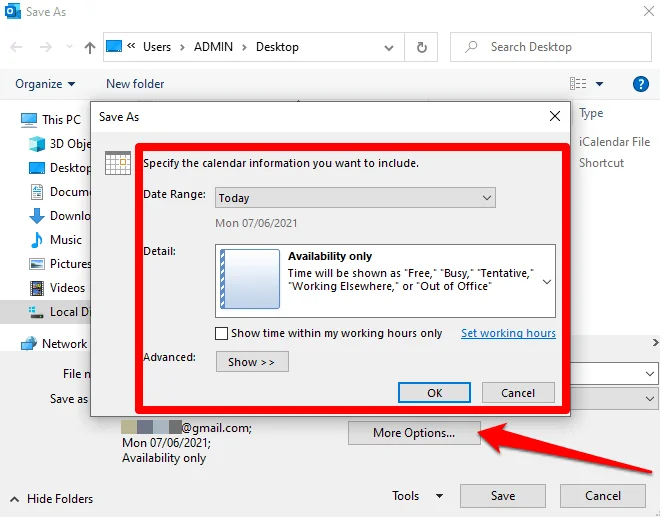The height and width of the screenshot is (517, 660).
Task: Collapse the pane with Hide Folders
Action: 51,499
